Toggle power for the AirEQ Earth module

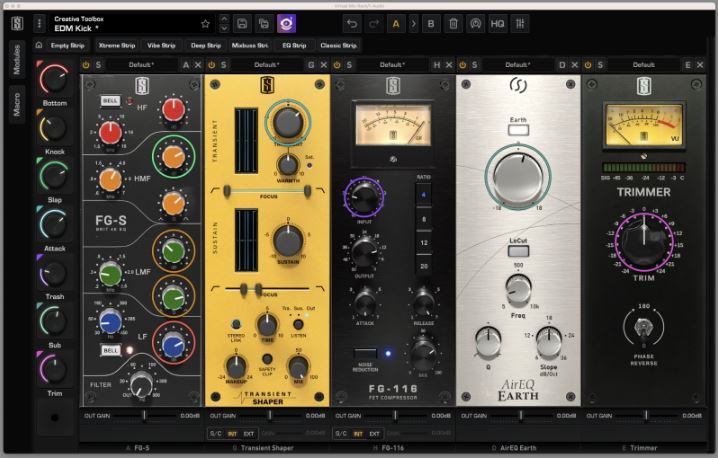pos(462,65)
